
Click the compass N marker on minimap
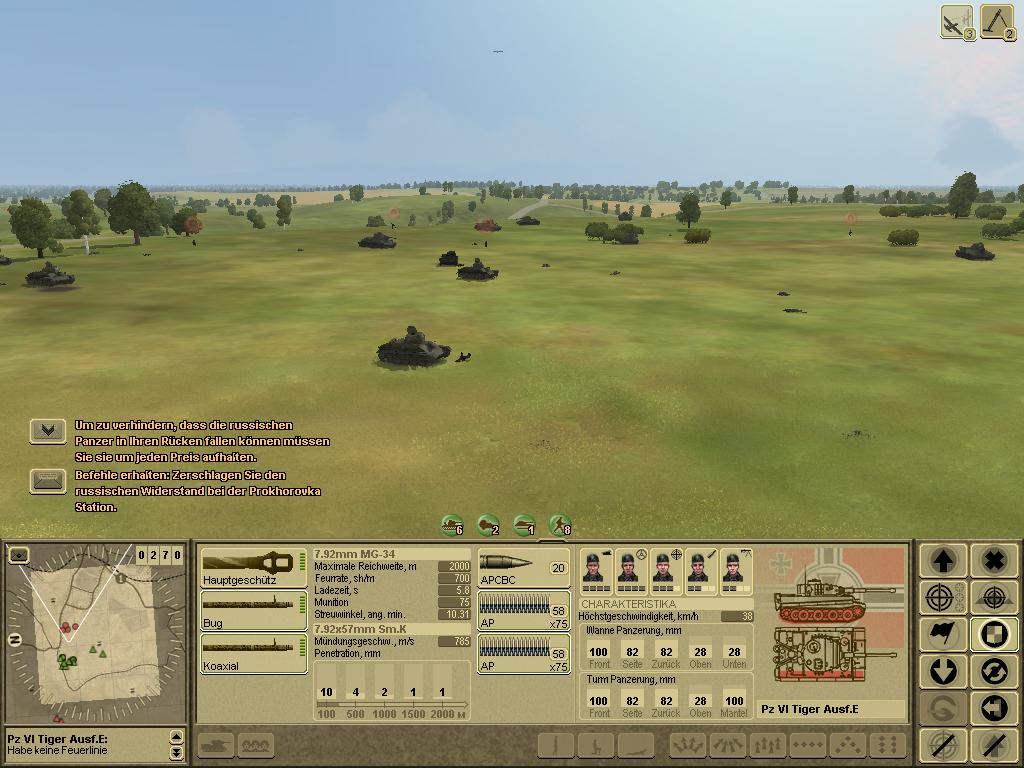coord(15,639)
